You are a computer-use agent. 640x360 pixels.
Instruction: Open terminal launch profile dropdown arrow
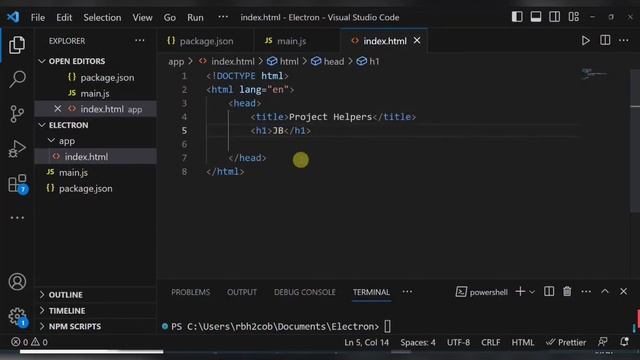tap(532, 292)
